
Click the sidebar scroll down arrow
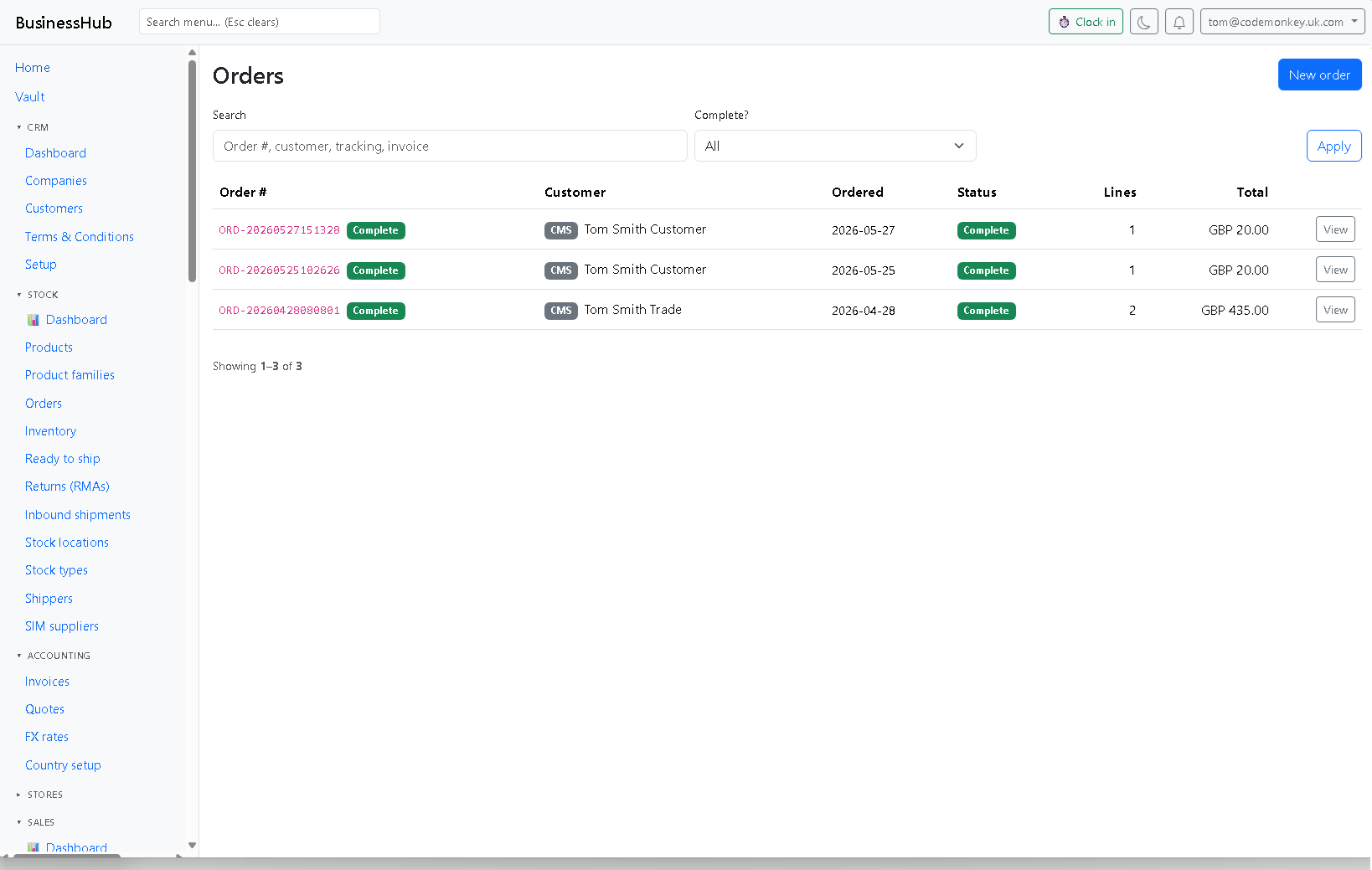point(192,846)
